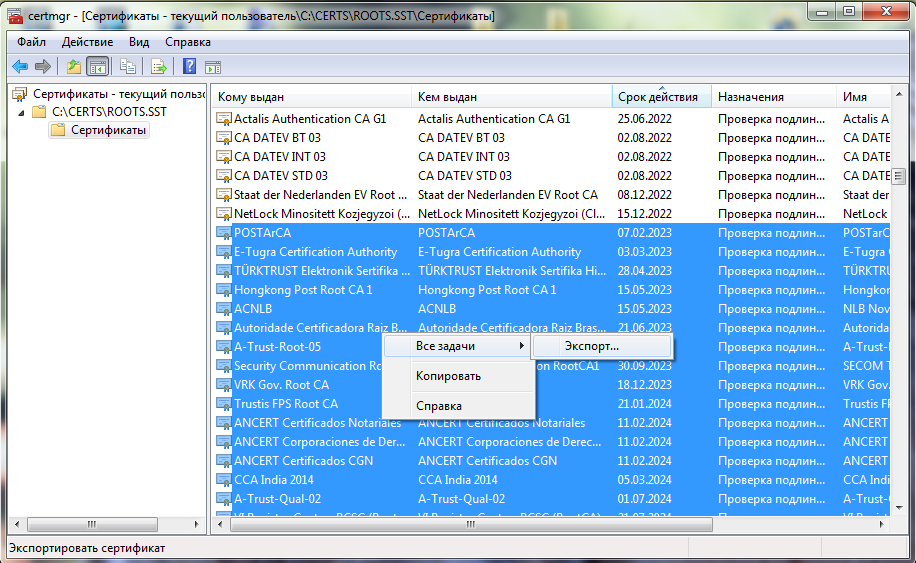Click the certificate icon beside POSTArCA
Image resolution: width=916 pixels, height=563 pixels.
pyautogui.click(x=224, y=233)
